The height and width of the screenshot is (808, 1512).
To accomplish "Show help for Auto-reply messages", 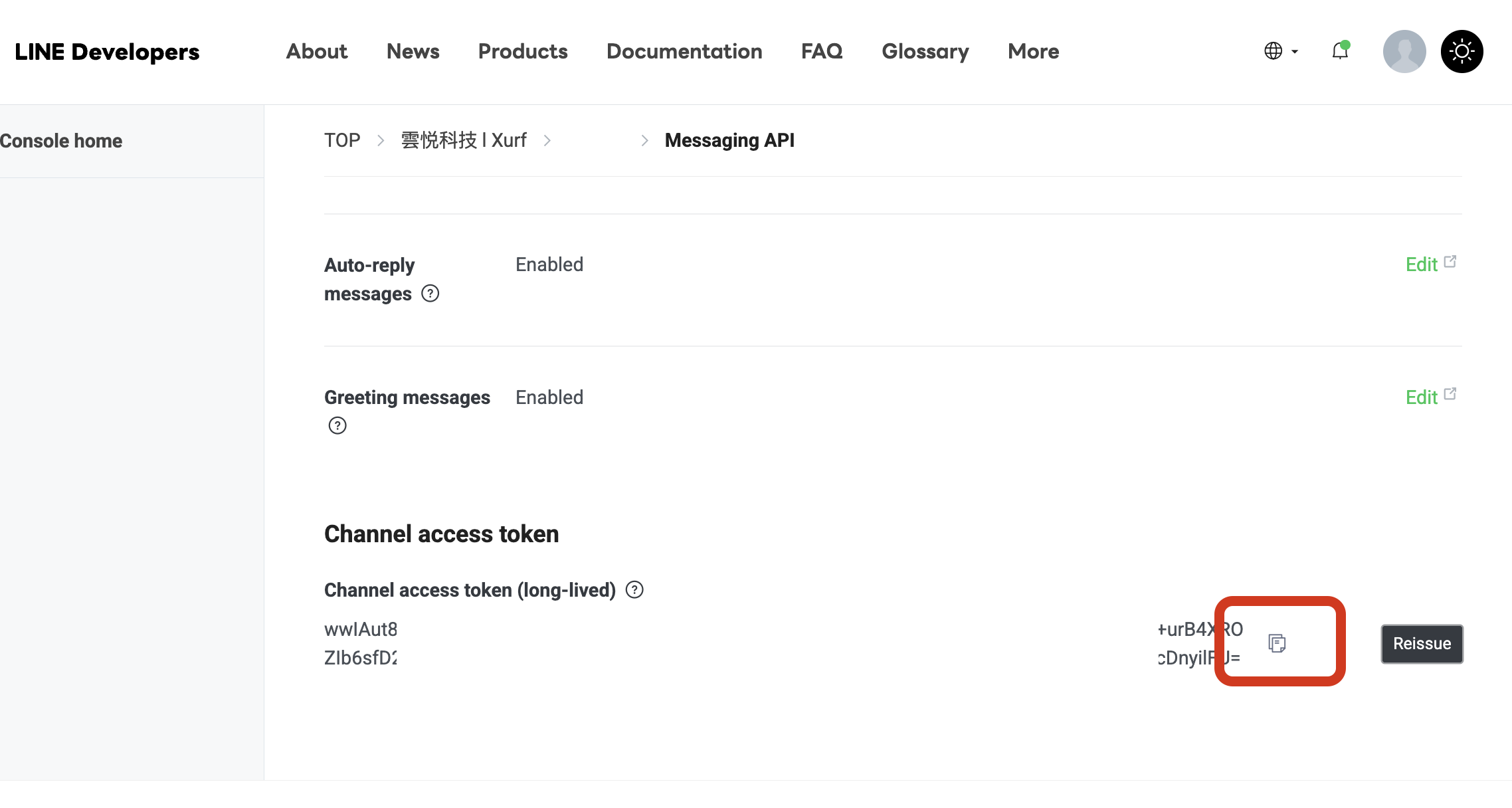I will (x=430, y=293).
